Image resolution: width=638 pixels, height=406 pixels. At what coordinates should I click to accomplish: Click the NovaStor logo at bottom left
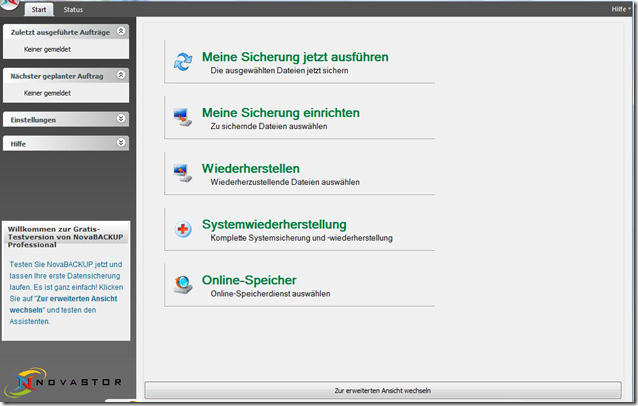pos(63,382)
